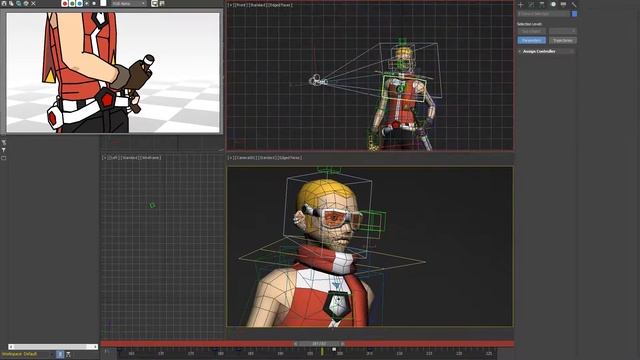640x360 pixels.
Task: Click the save image icon in the render window
Action: [x=4, y=3]
